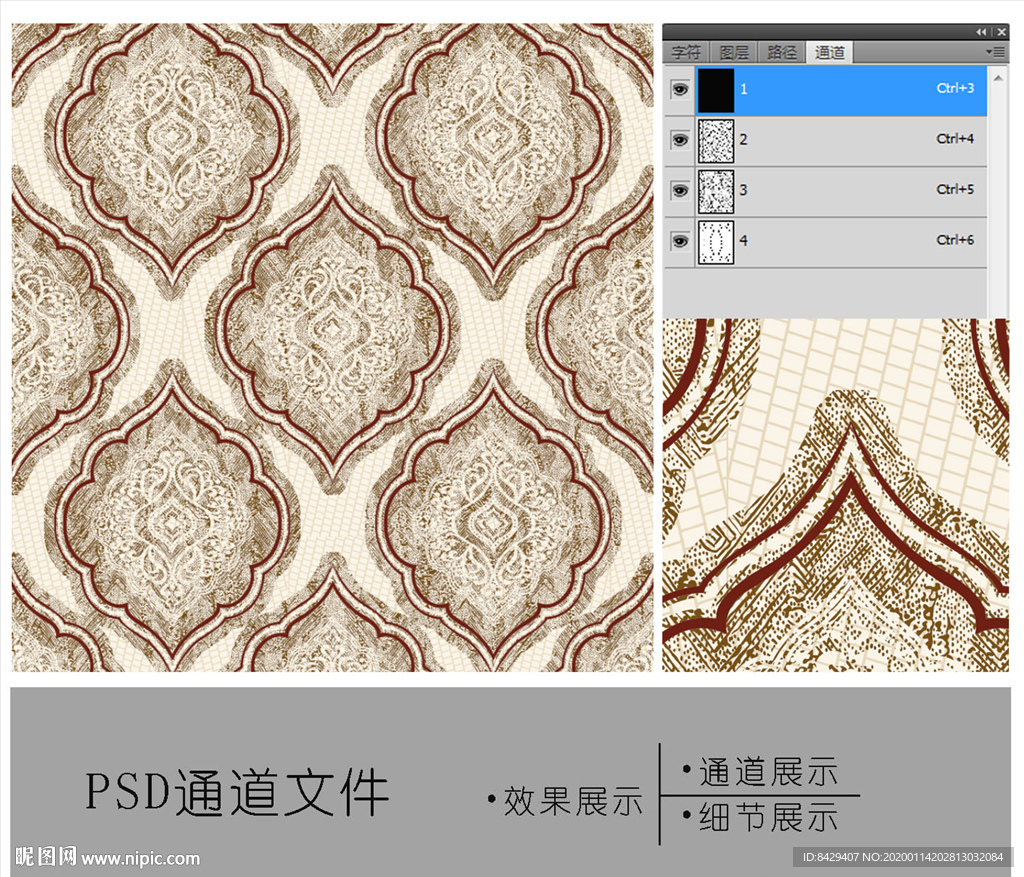This screenshot has height=877, width=1024.
Task: Select the 通道 tab
Action: (829, 52)
